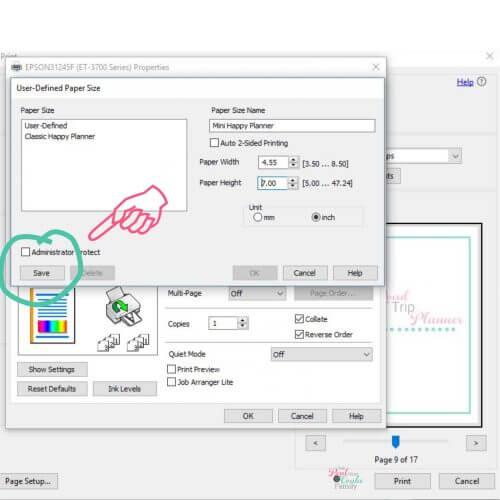Select Classic Happy Planner in Paper Size list
500x500 pixels.
click(x=60, y=136)
